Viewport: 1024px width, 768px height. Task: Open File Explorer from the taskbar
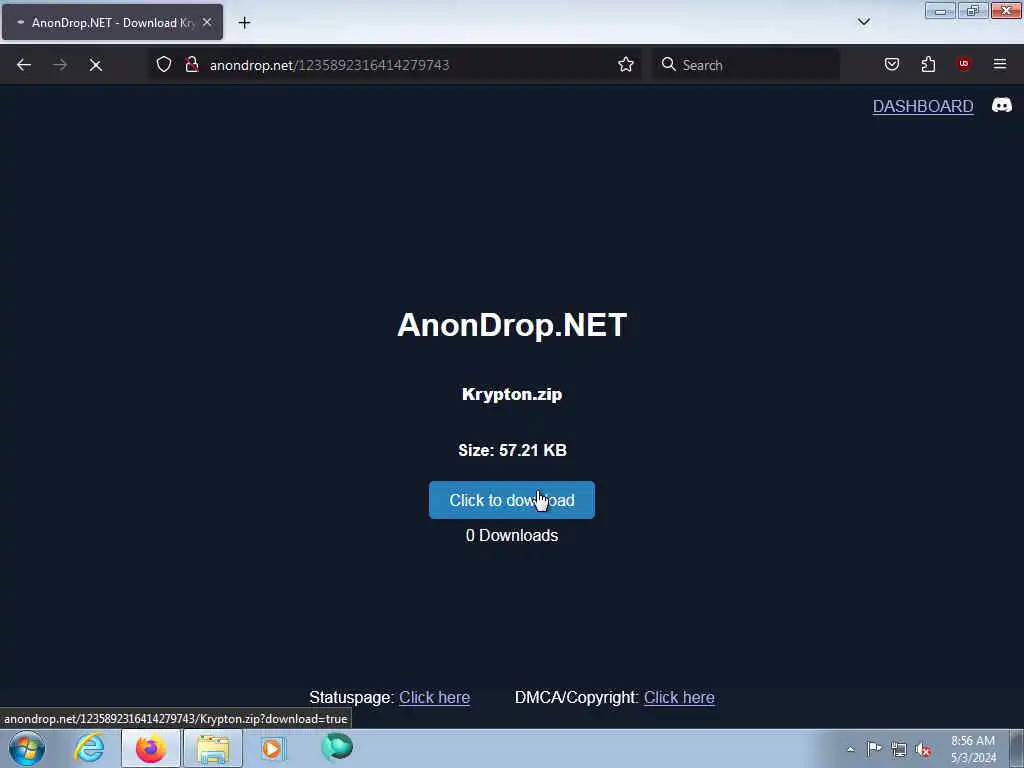click(213, 748)
